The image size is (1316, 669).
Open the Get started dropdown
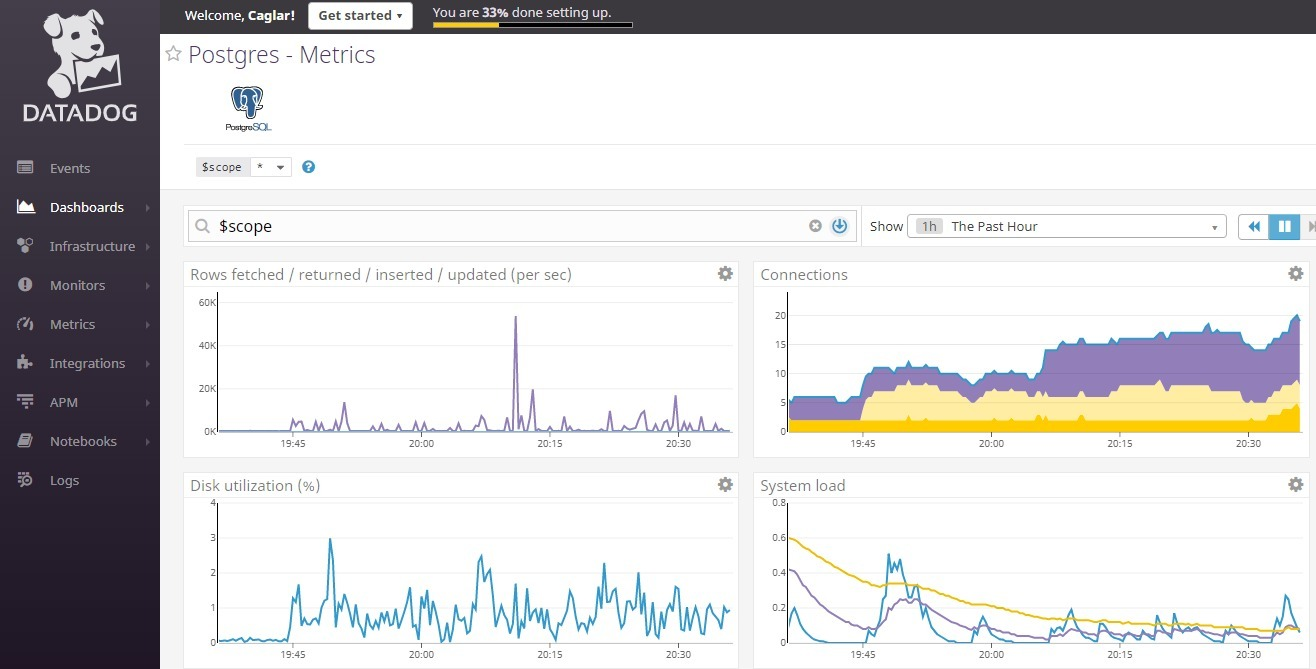pos(360,16)
